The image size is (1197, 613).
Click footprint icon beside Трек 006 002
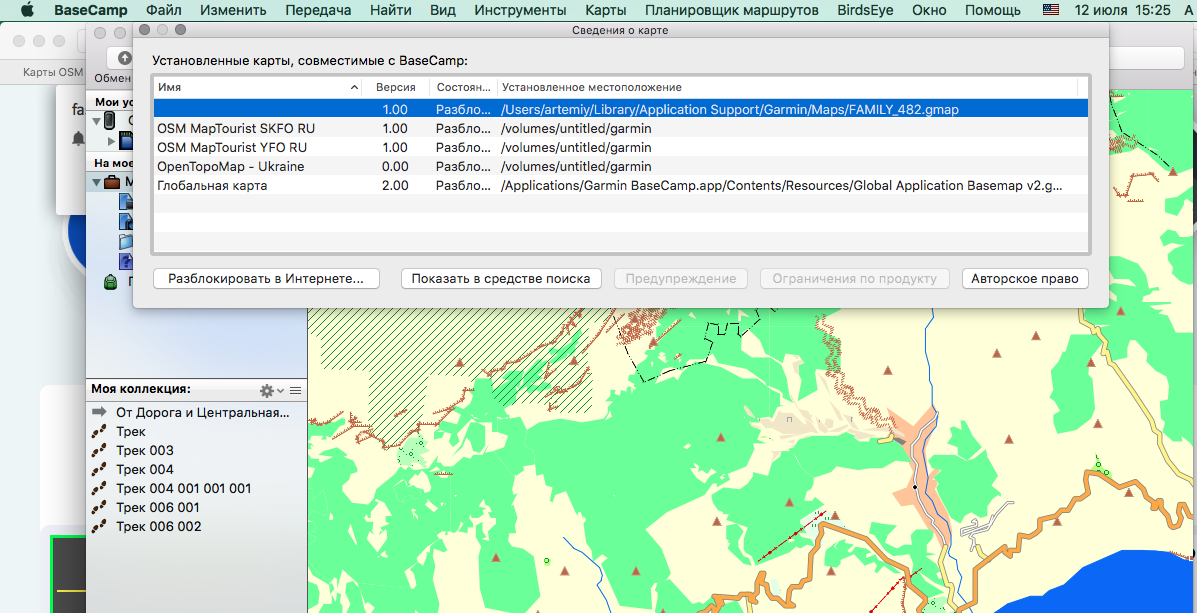[x=100, y=527]
